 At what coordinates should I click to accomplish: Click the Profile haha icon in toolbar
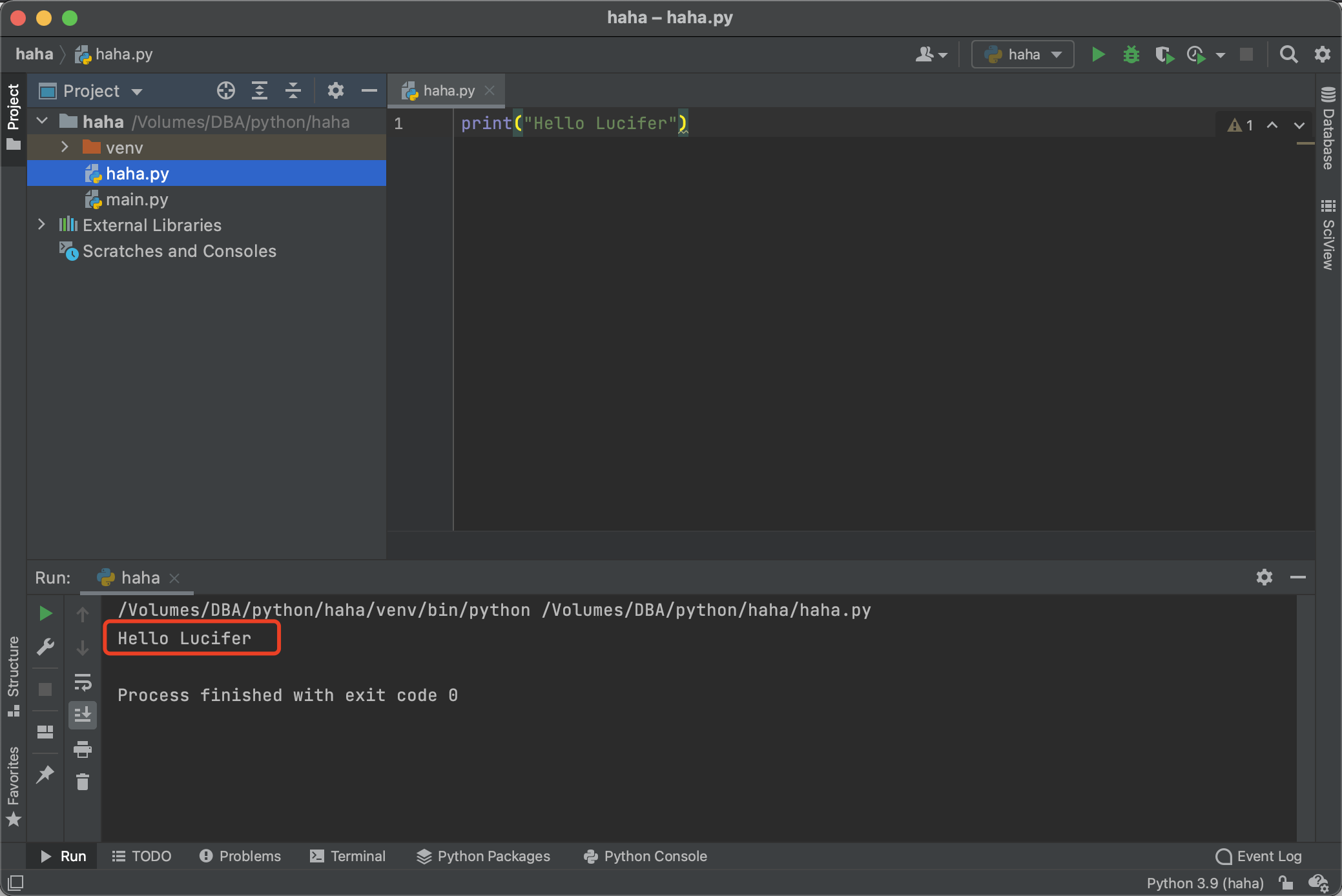pyautogui.click(x=1197, y=55)
